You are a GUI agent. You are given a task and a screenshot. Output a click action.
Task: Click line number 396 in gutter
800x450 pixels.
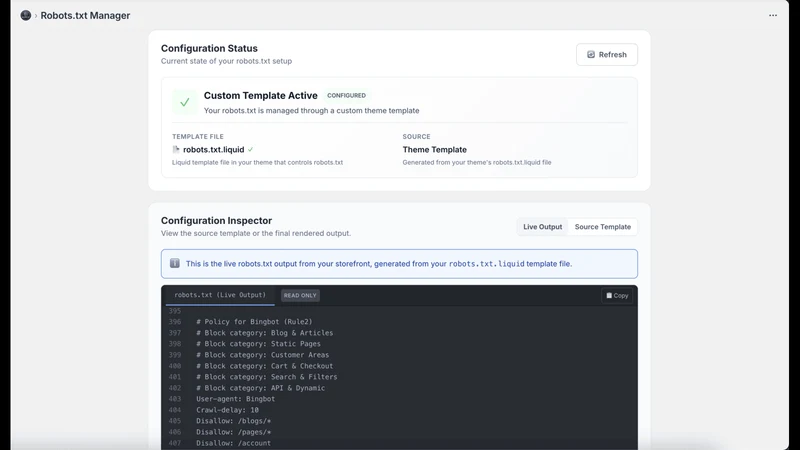pos(174,321)
